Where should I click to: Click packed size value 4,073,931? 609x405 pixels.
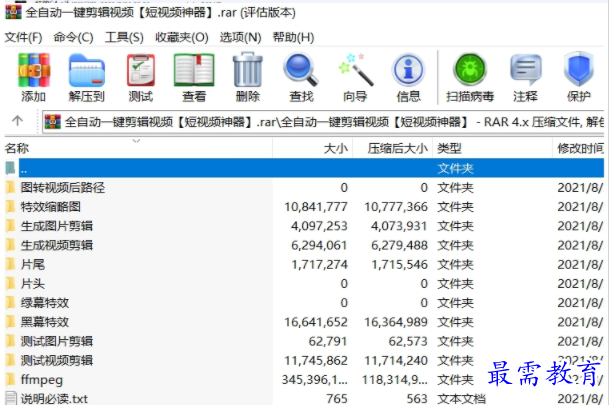(399, 226)
